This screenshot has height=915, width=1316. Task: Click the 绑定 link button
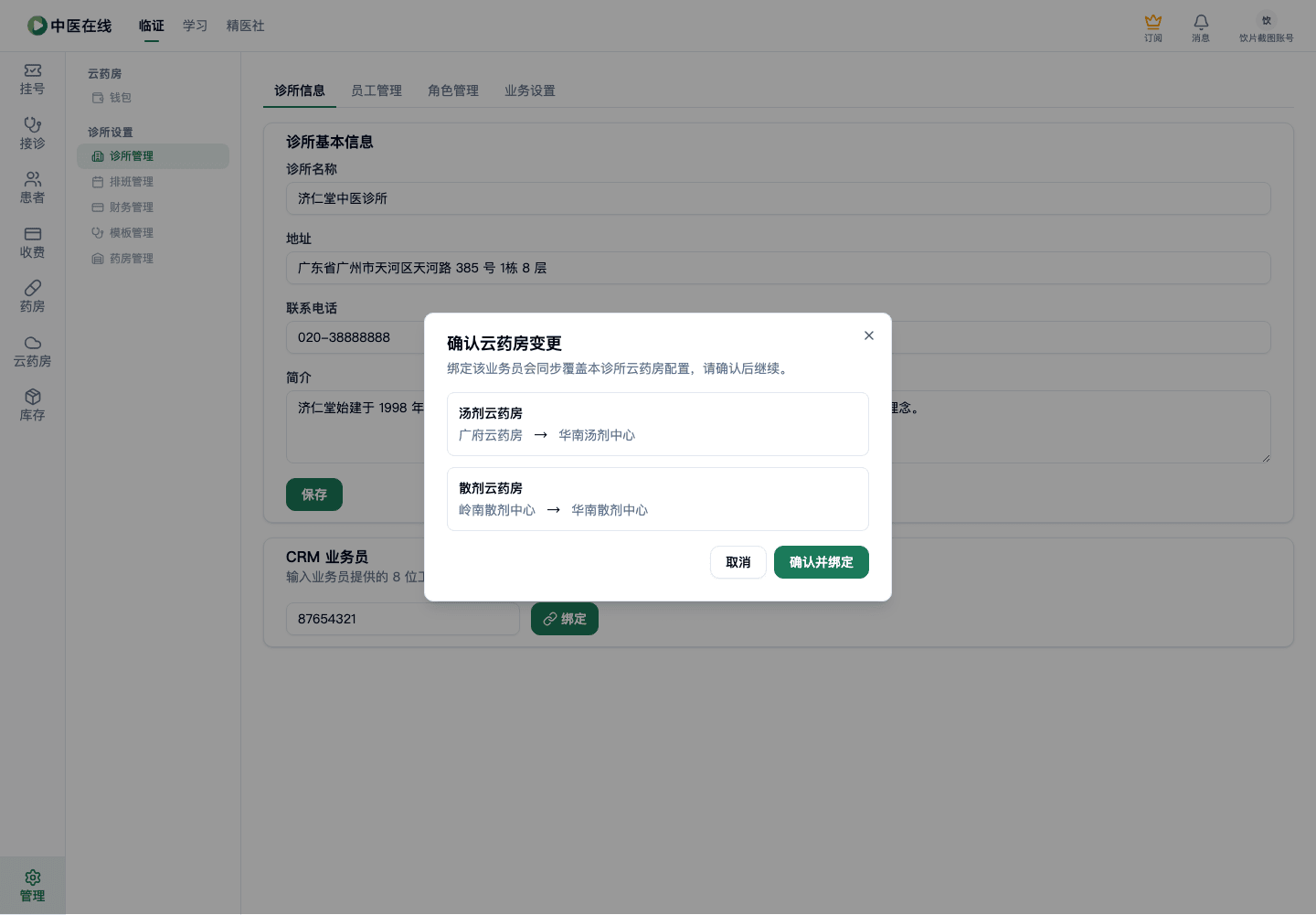565,619
